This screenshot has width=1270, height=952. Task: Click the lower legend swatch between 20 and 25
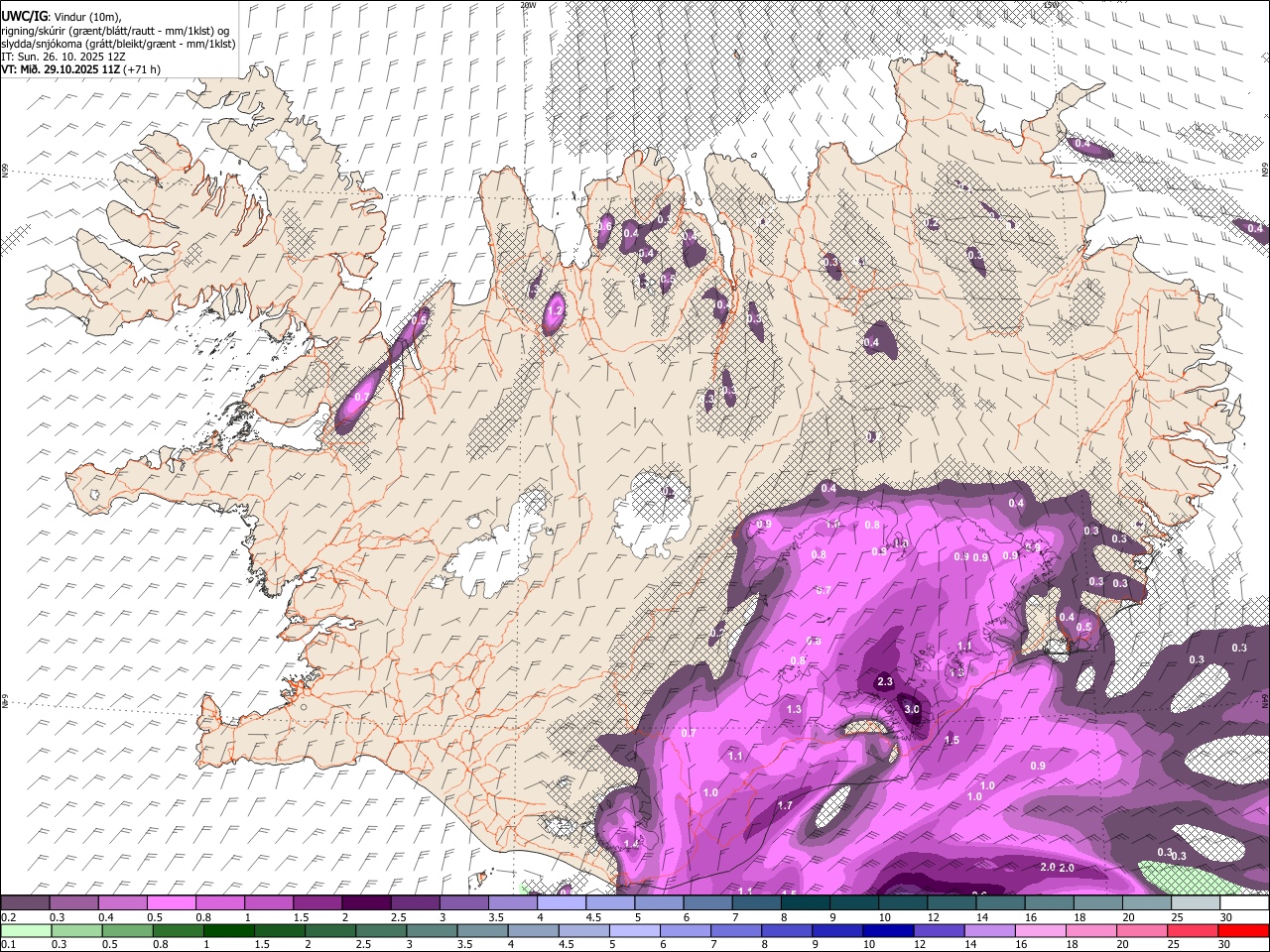tap(1140, 930)
